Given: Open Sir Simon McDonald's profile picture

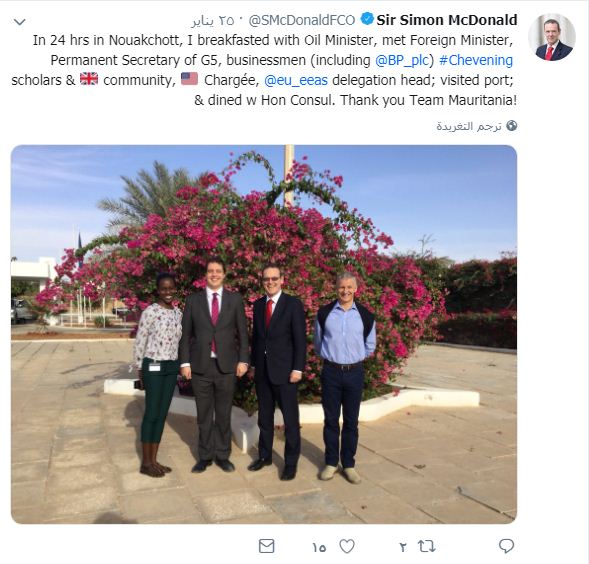Looking at the screenshot, I should pos(552,37).
